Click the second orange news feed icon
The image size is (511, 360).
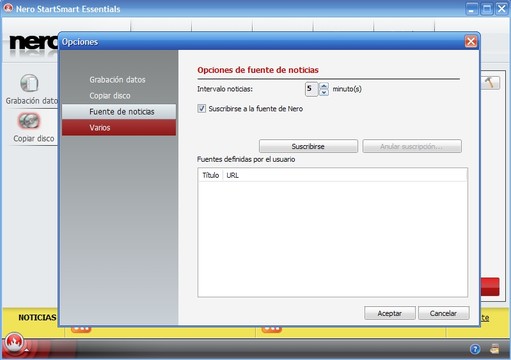click(272, 329)
